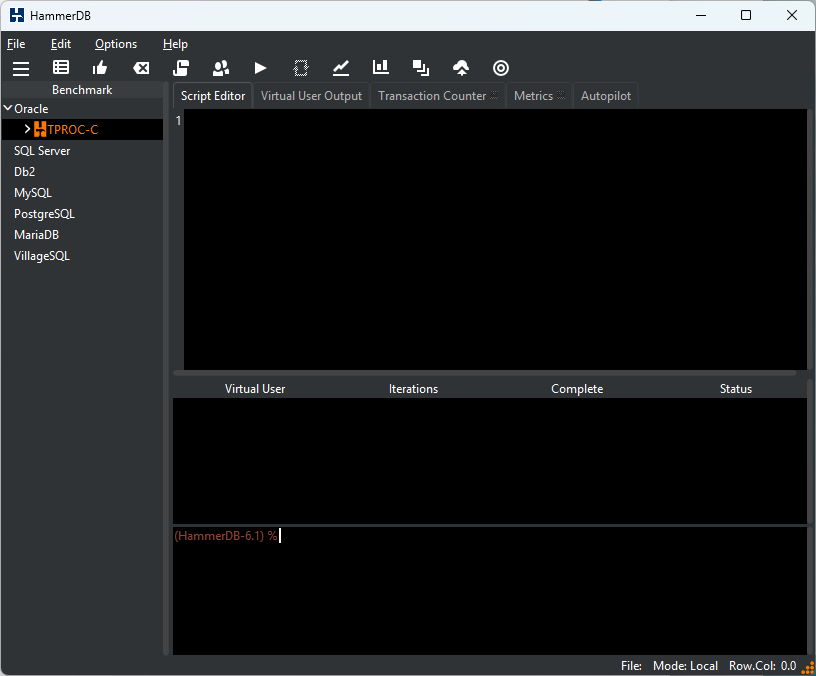The height and width of the screenshot is (676, 816).
Task: Click the Oracle label in tree
Action: 31,109
